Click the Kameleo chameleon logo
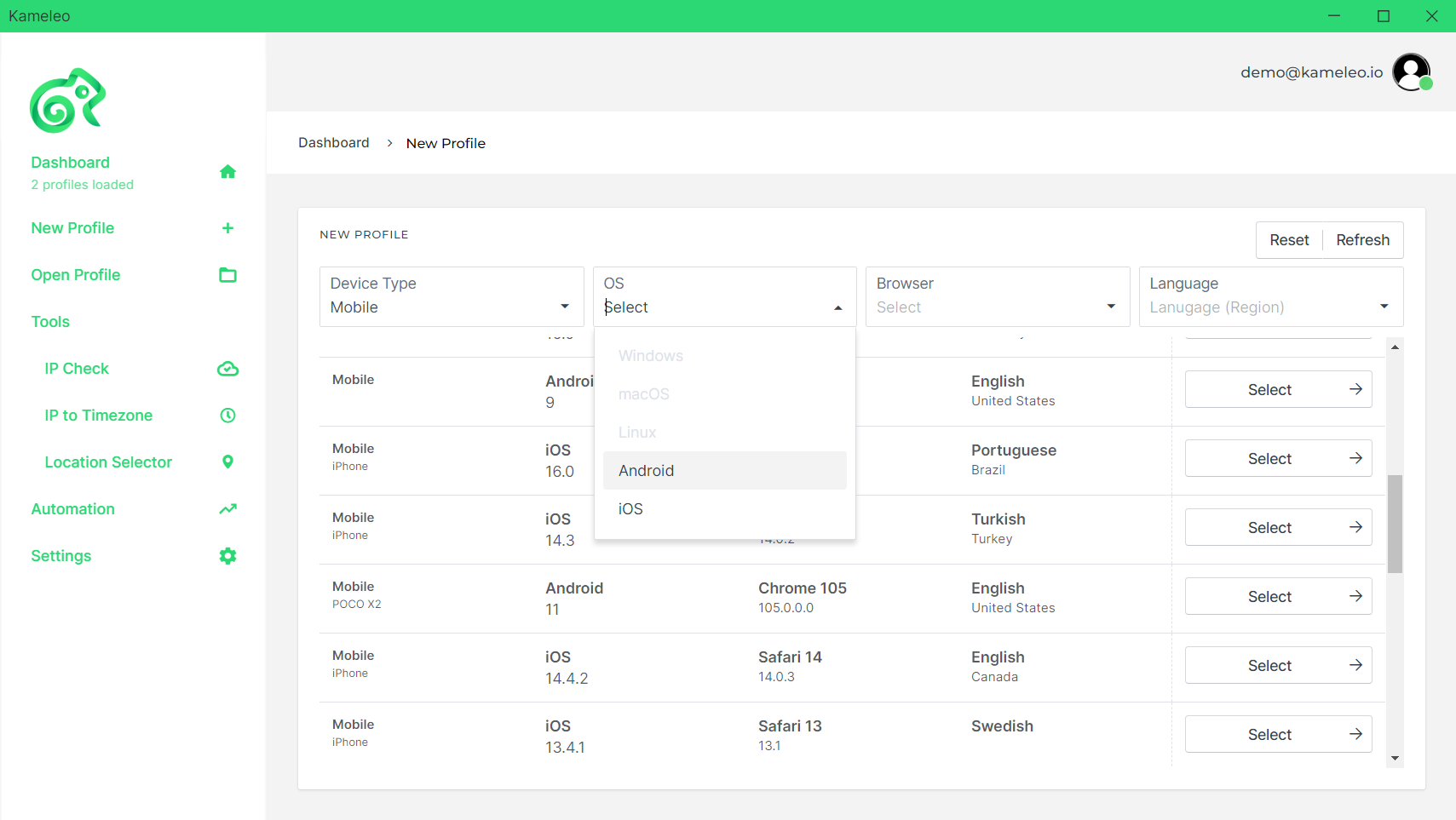1456x820 pixels. tap(67, 100)
